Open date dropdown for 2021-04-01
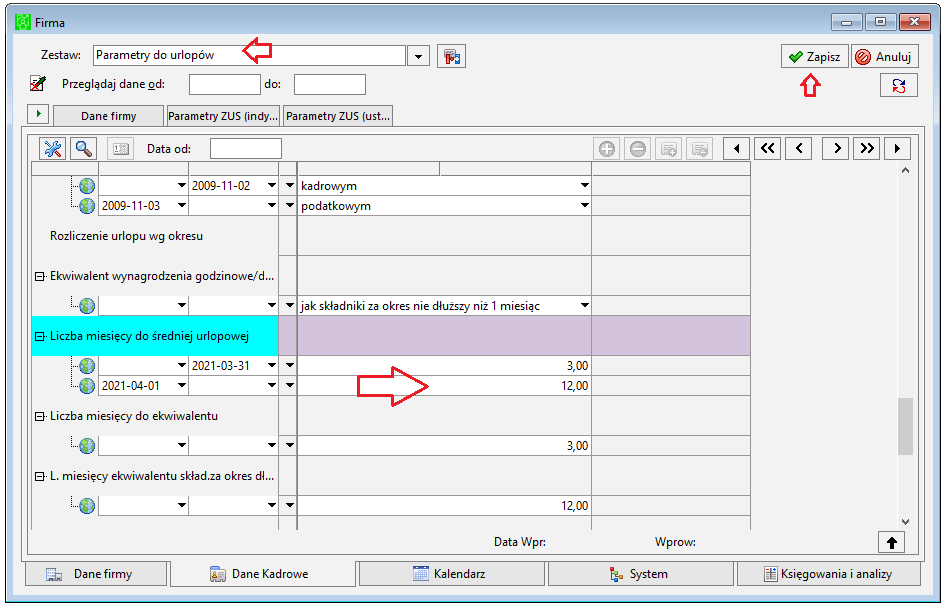The image size is (943, 606). (182, 385)
